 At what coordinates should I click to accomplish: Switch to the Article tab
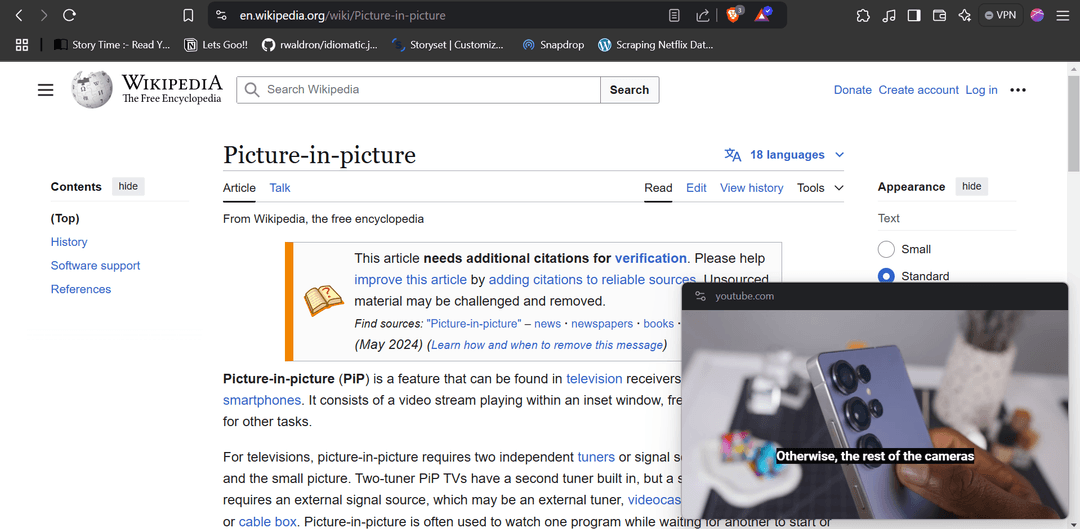click(x=239, y=188)
